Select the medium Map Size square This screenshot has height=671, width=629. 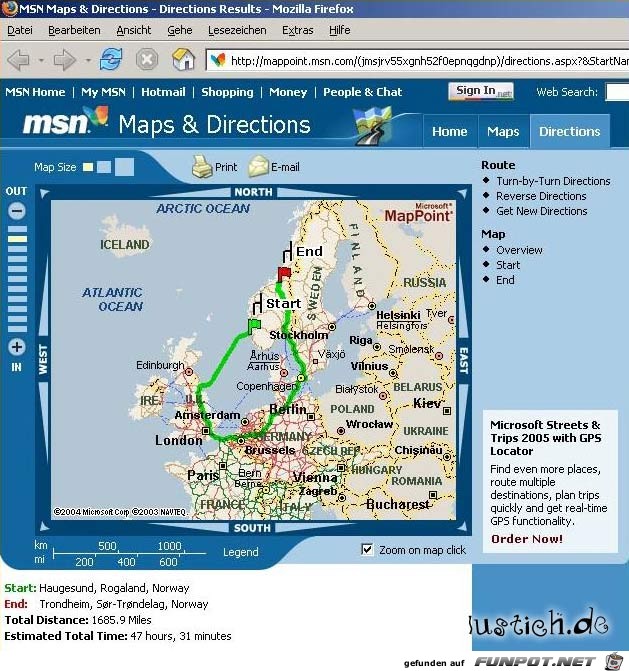(x=104, y=167)
